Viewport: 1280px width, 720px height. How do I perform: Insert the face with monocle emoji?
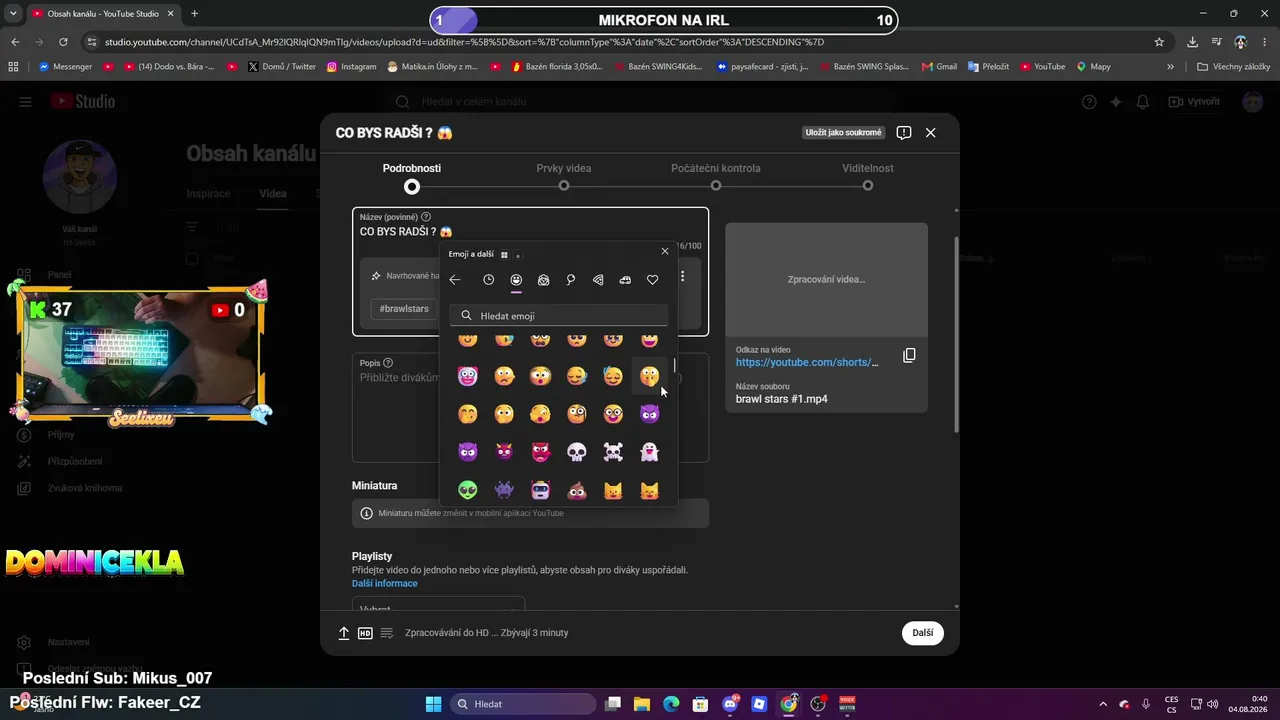tap(577, 414)
